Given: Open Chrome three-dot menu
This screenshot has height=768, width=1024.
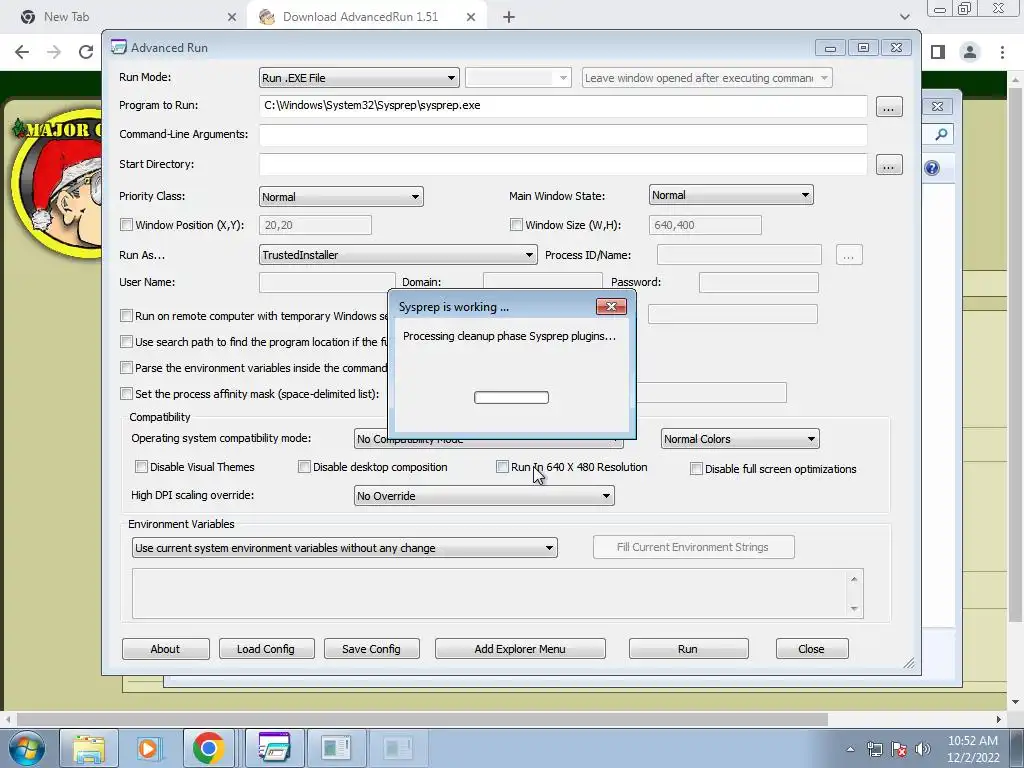Looking at the screenshot, I should (x=1002, y=52).
